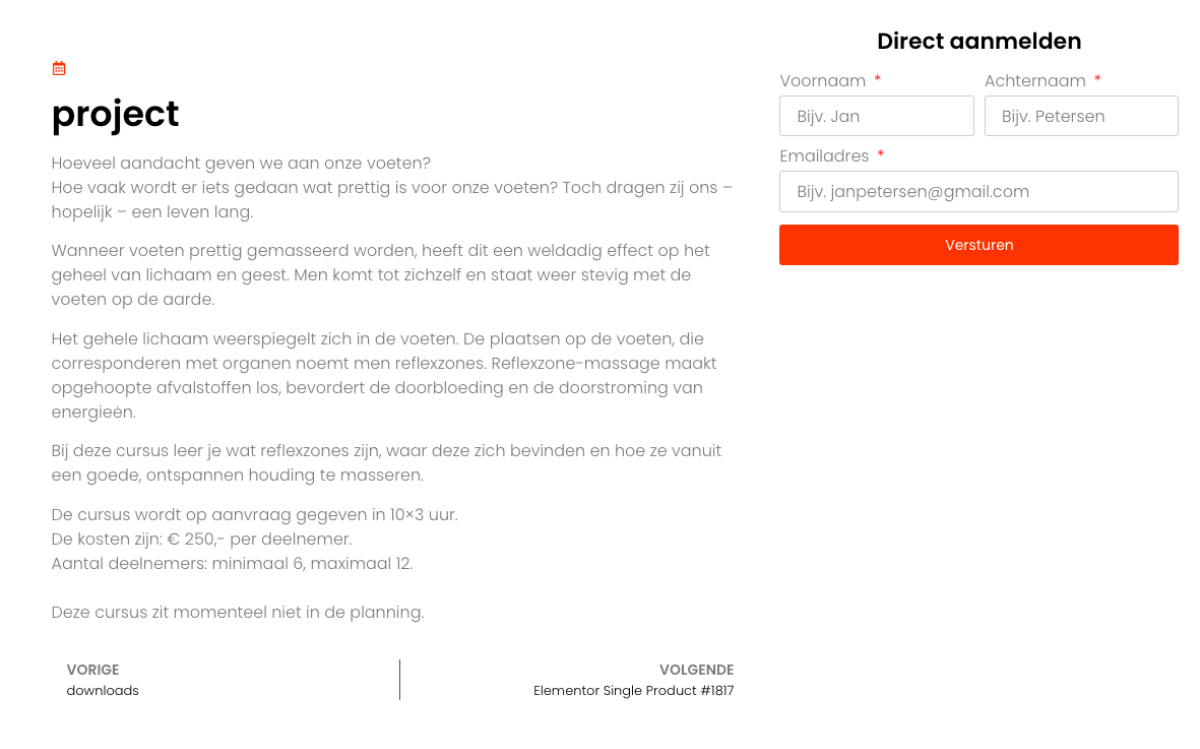Click the paragraph starting 'Hoeveel aandacht geven we'
Screen dimensions: 1200x749
[x=393, y=187]
